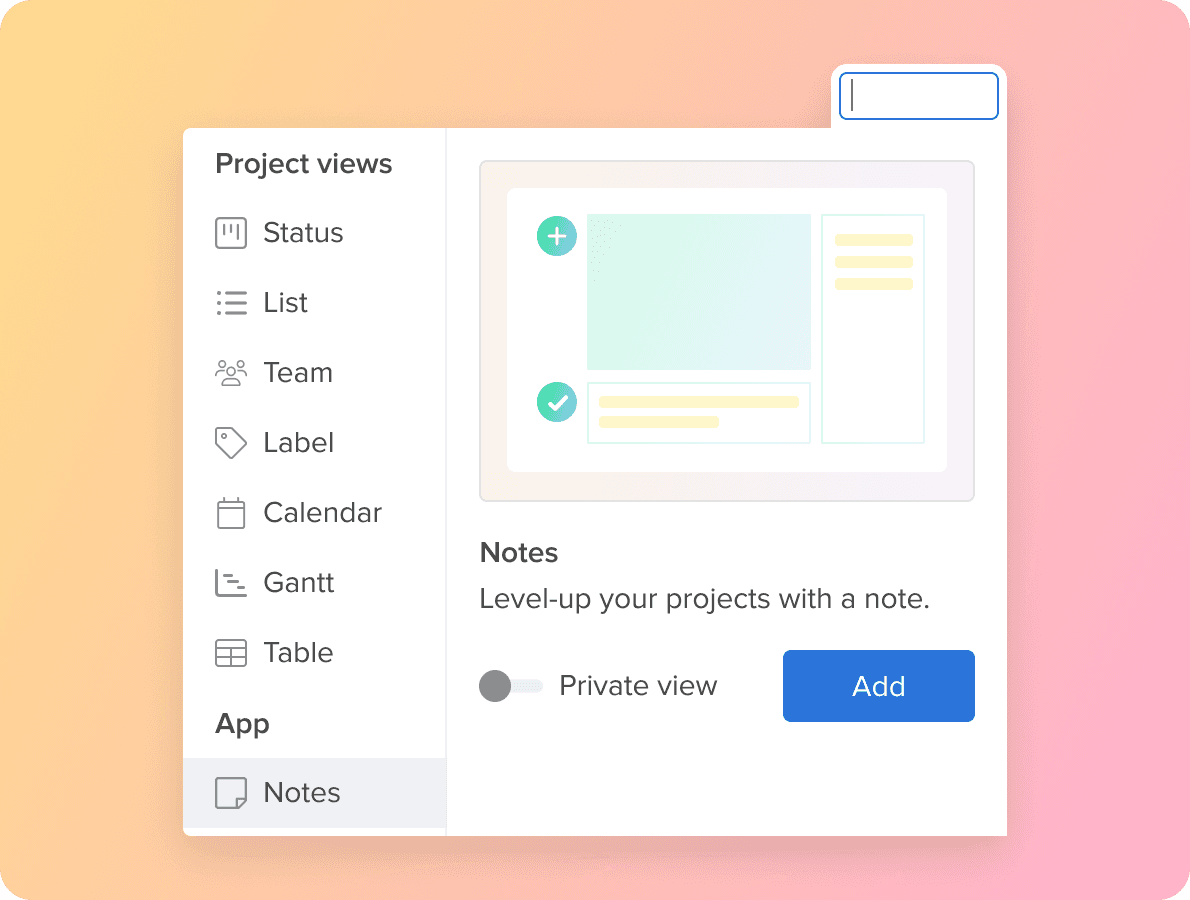The height and width of the screenshot is (900, 1190).
Task: Click the blue Add button
Action: (879, 686)
